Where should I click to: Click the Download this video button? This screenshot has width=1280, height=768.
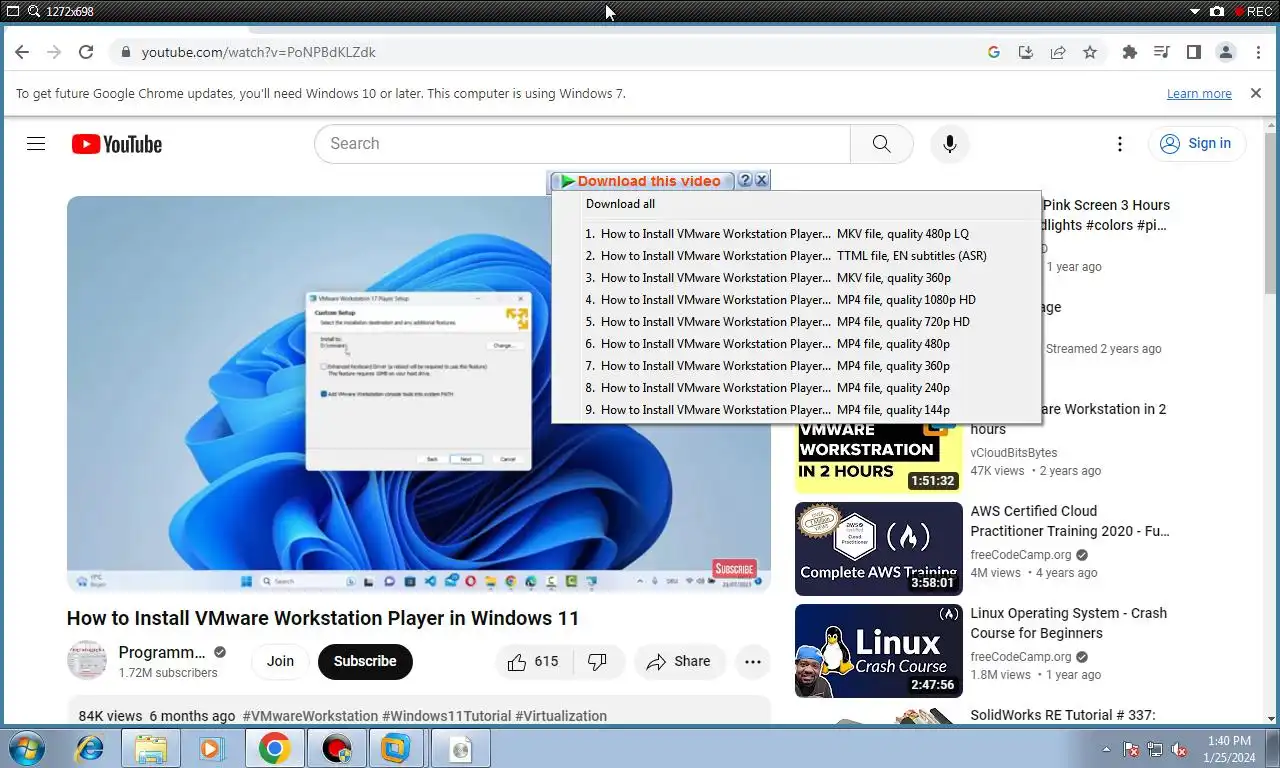click(641, 181)
